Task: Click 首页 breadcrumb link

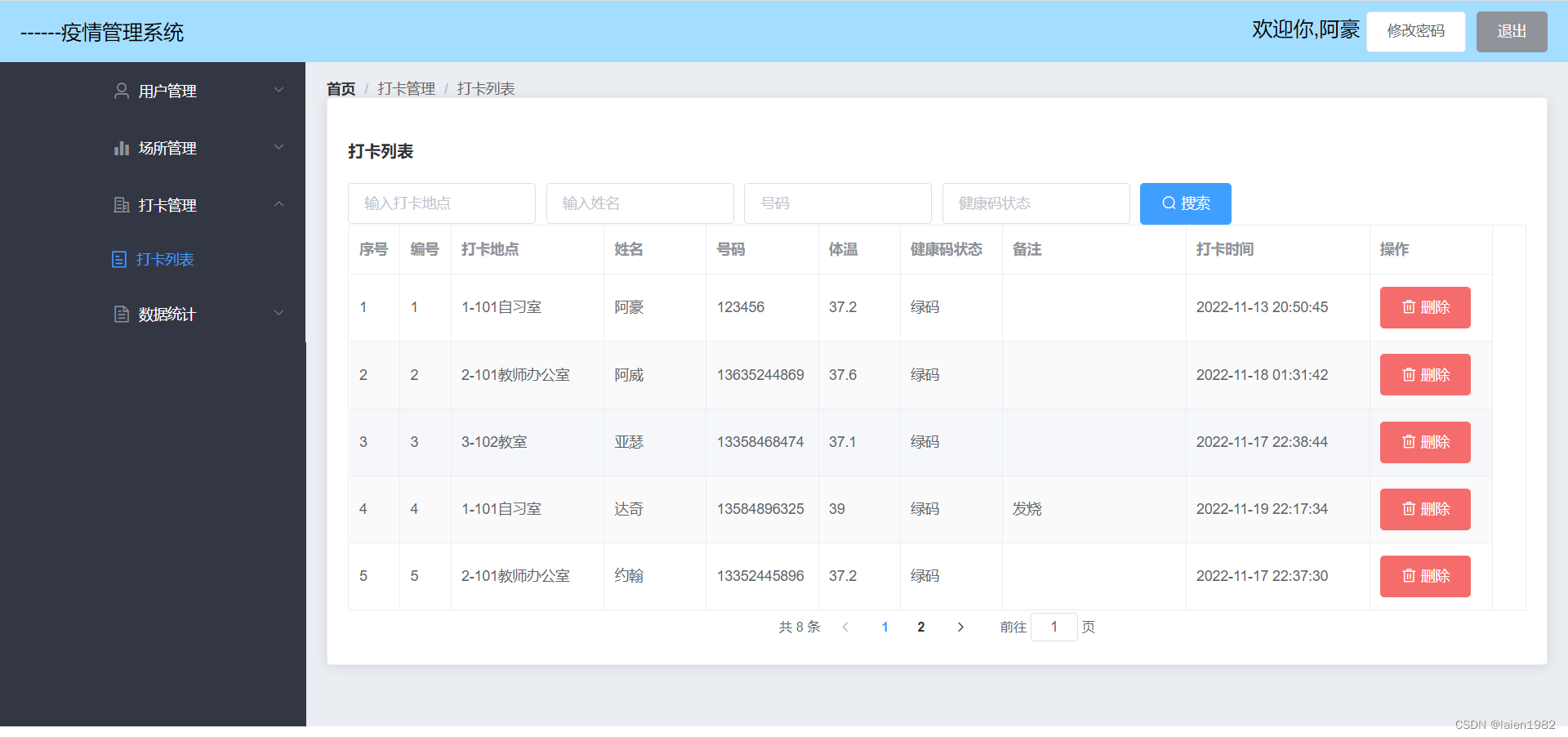Action: [x=341, y=88]
